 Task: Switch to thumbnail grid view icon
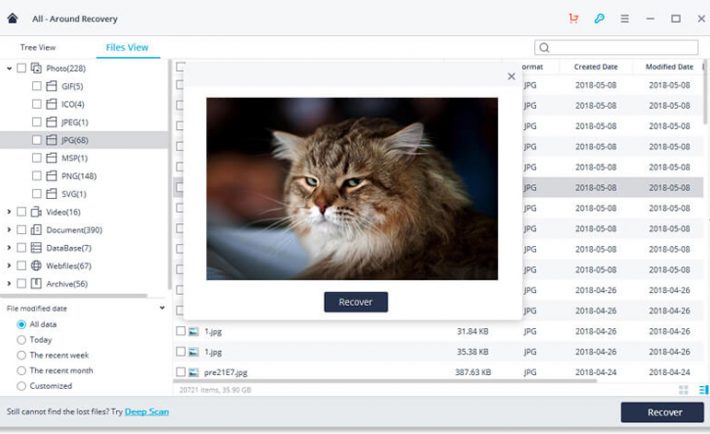pyautogui.click(x=683, y=390)
